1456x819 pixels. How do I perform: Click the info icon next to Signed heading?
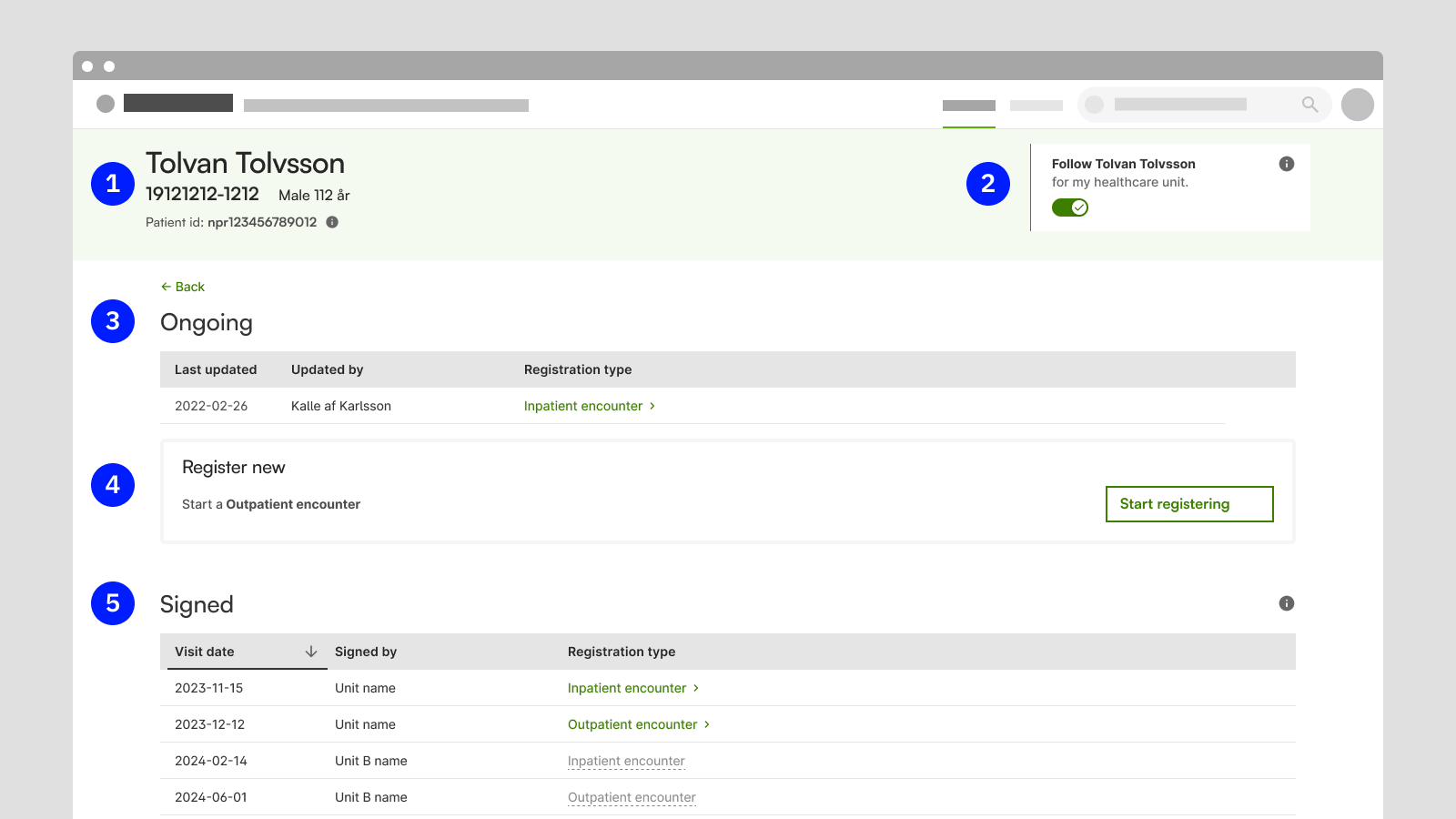1287,603
